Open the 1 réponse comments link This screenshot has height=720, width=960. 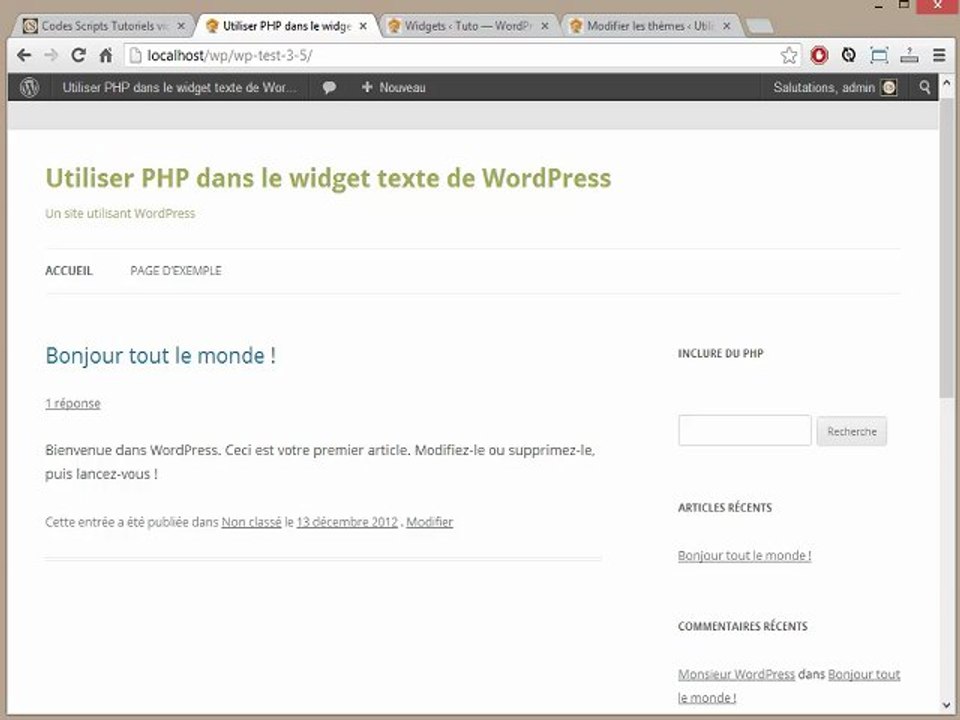[x=73, y=403]
